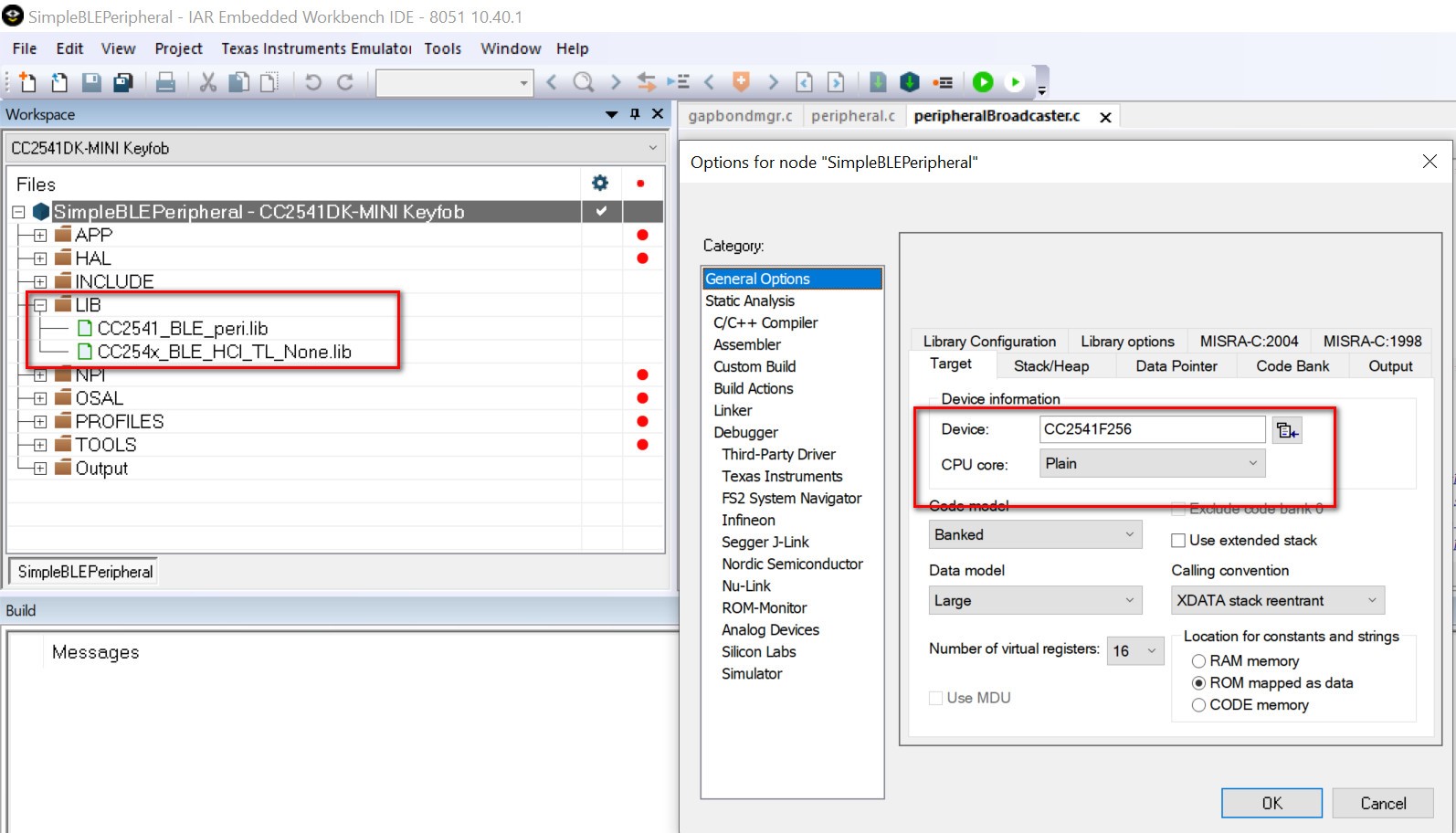The height and width of the screenshot is (833, 1456).
Task: Open the Tools menu
Action: (x=443, y=48)
